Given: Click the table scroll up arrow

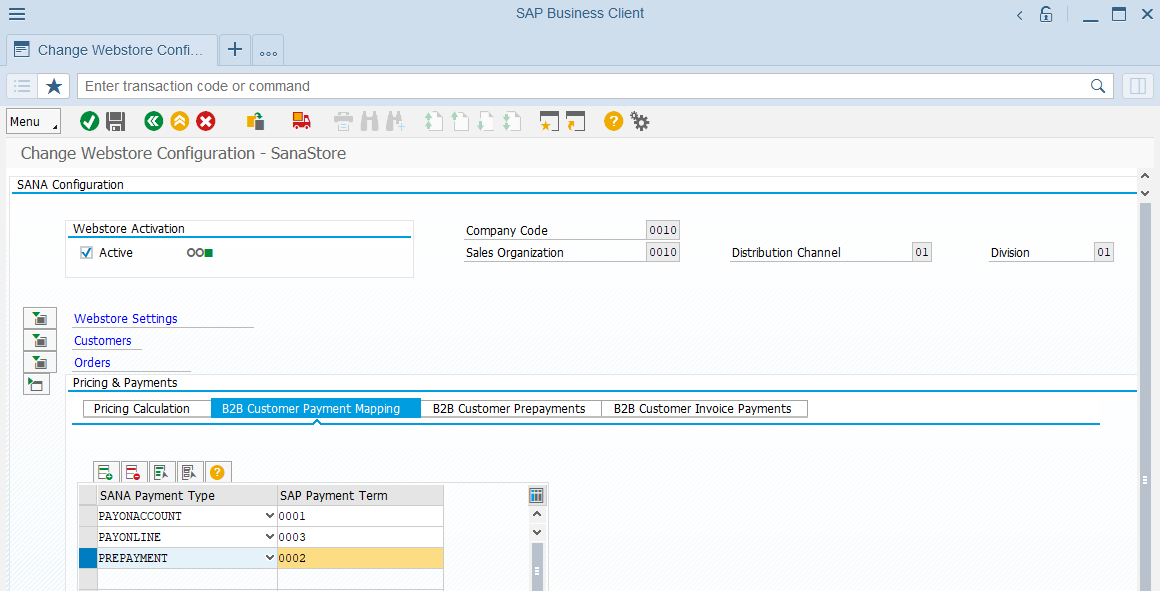Looking at the screenshot, I should (x=537, y=514).
